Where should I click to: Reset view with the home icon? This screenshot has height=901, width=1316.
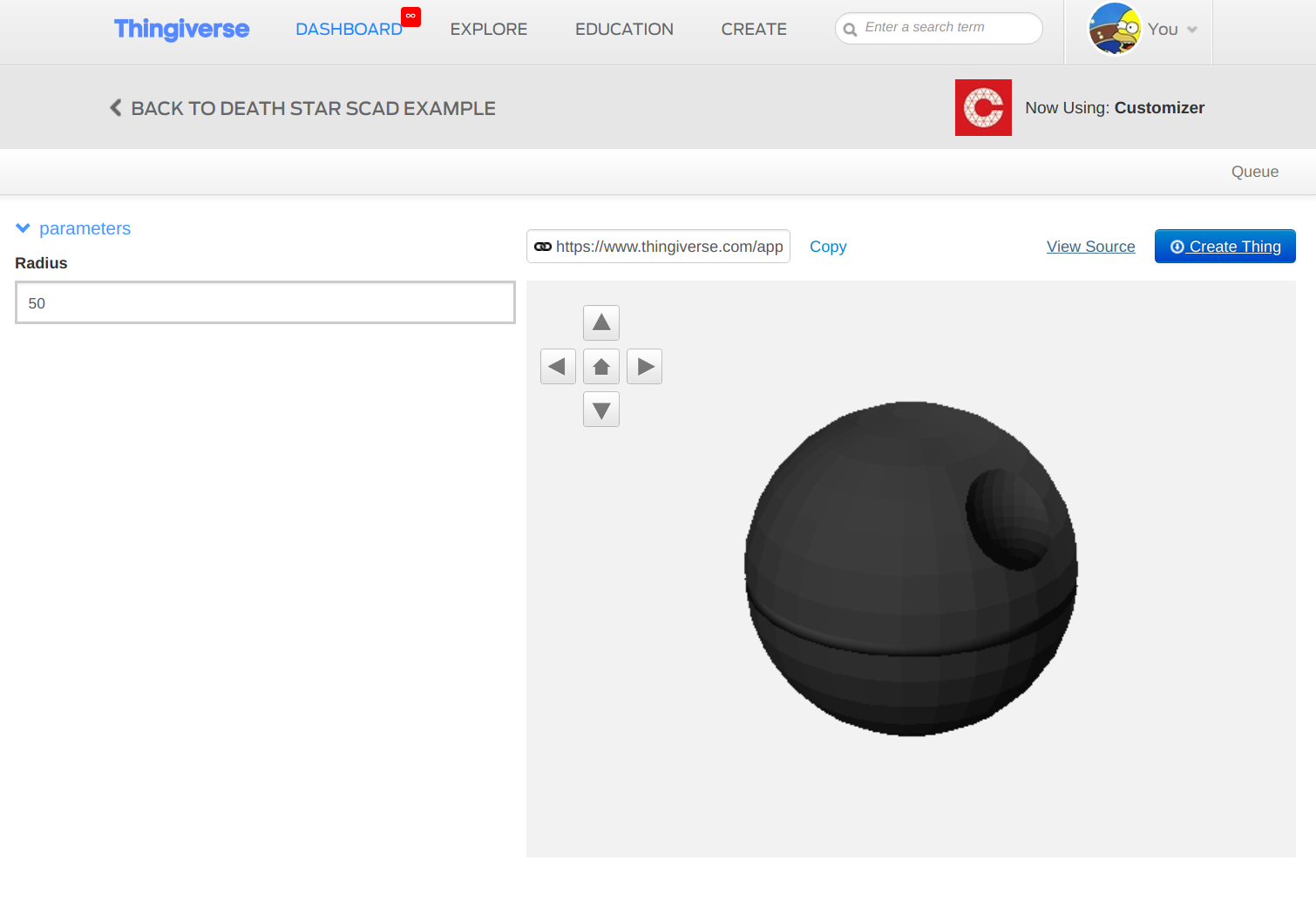click(601, 367)
